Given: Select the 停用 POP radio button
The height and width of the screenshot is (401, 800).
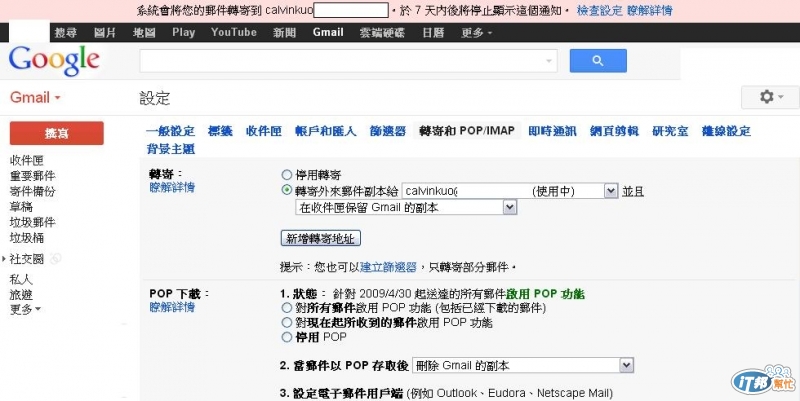Looking at the screenshot, I should tap(287, 337).
